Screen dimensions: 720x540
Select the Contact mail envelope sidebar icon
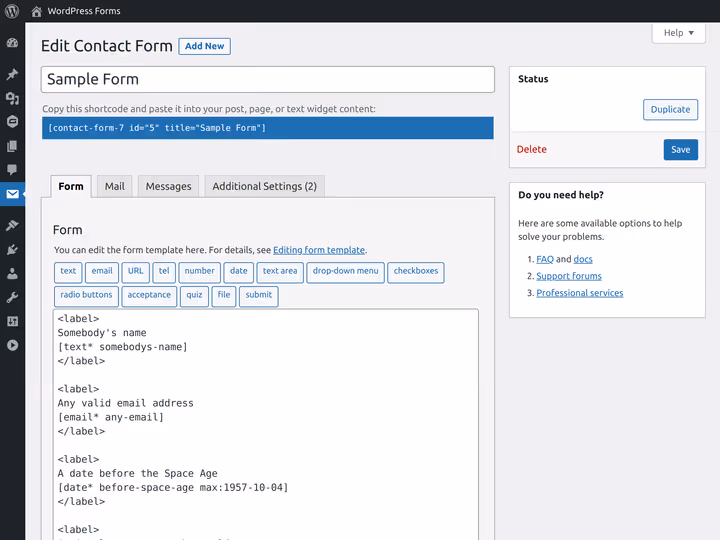coord(12,194)
